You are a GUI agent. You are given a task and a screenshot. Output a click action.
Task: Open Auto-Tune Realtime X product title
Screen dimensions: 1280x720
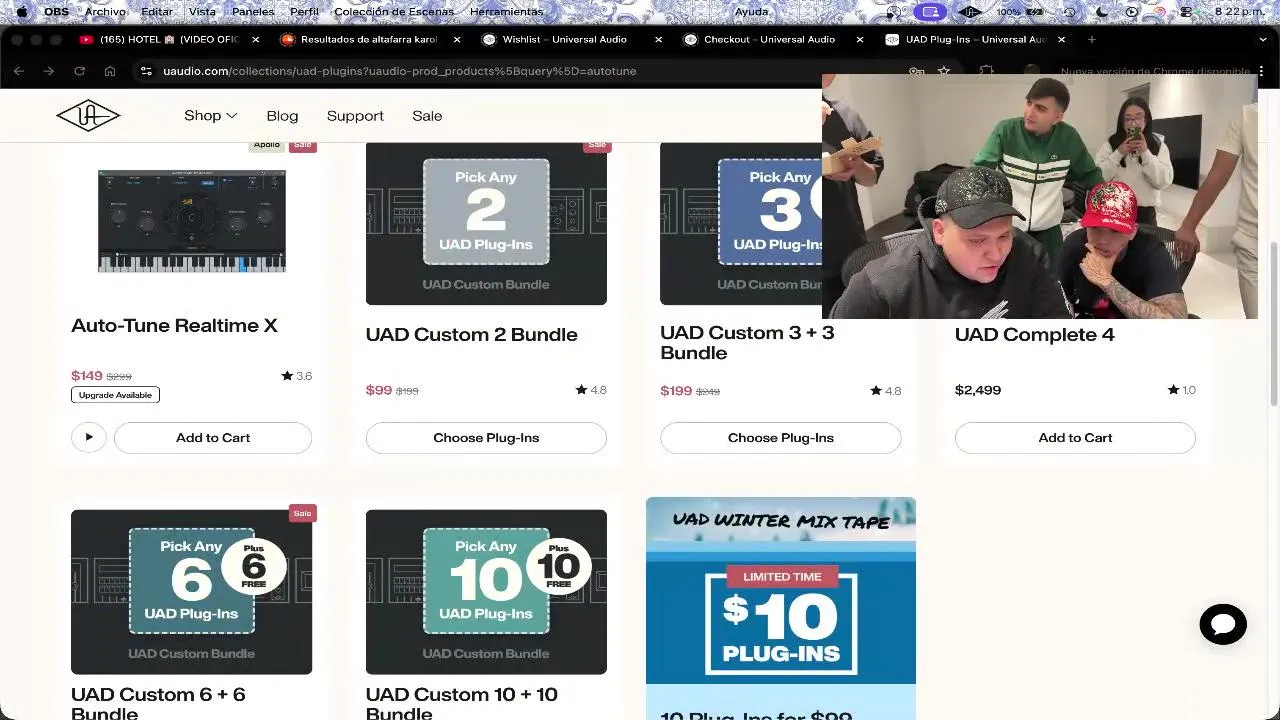tap(174, 325)
